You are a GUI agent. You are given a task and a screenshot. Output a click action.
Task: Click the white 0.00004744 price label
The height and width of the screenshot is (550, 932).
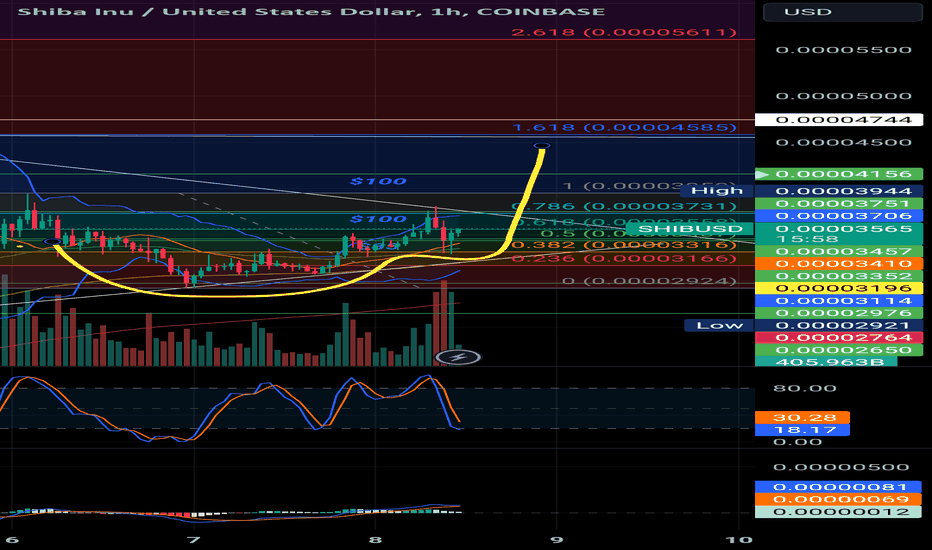click(x=839, y=120)
